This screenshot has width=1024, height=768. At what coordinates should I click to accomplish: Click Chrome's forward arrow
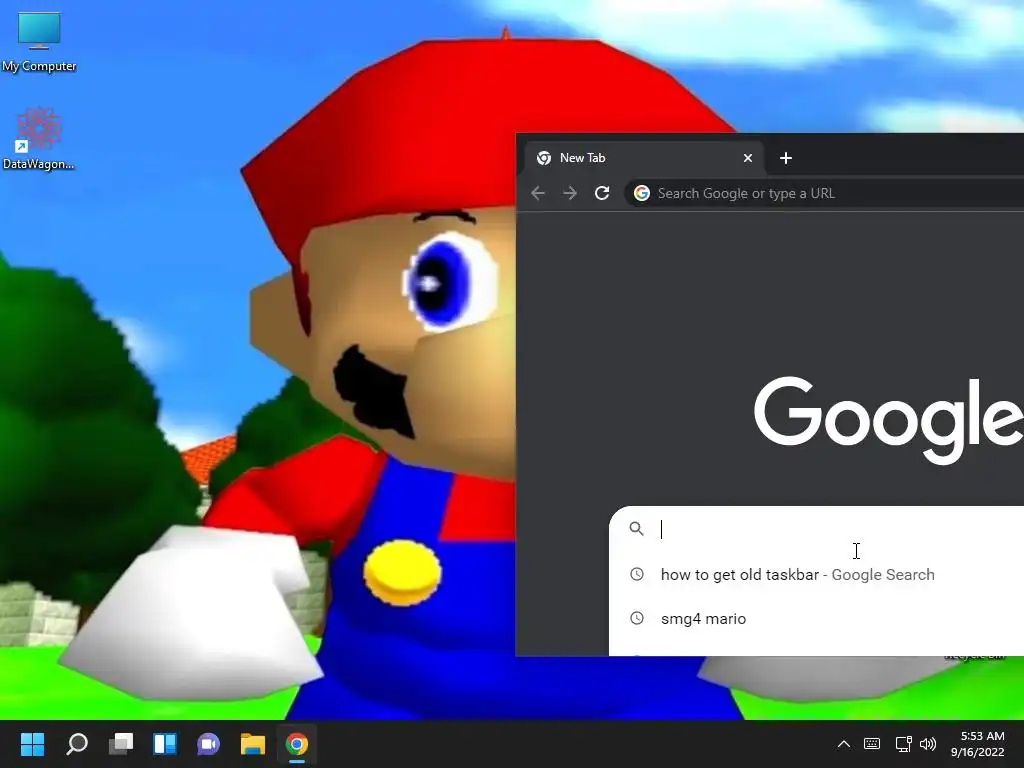point(570,193)
